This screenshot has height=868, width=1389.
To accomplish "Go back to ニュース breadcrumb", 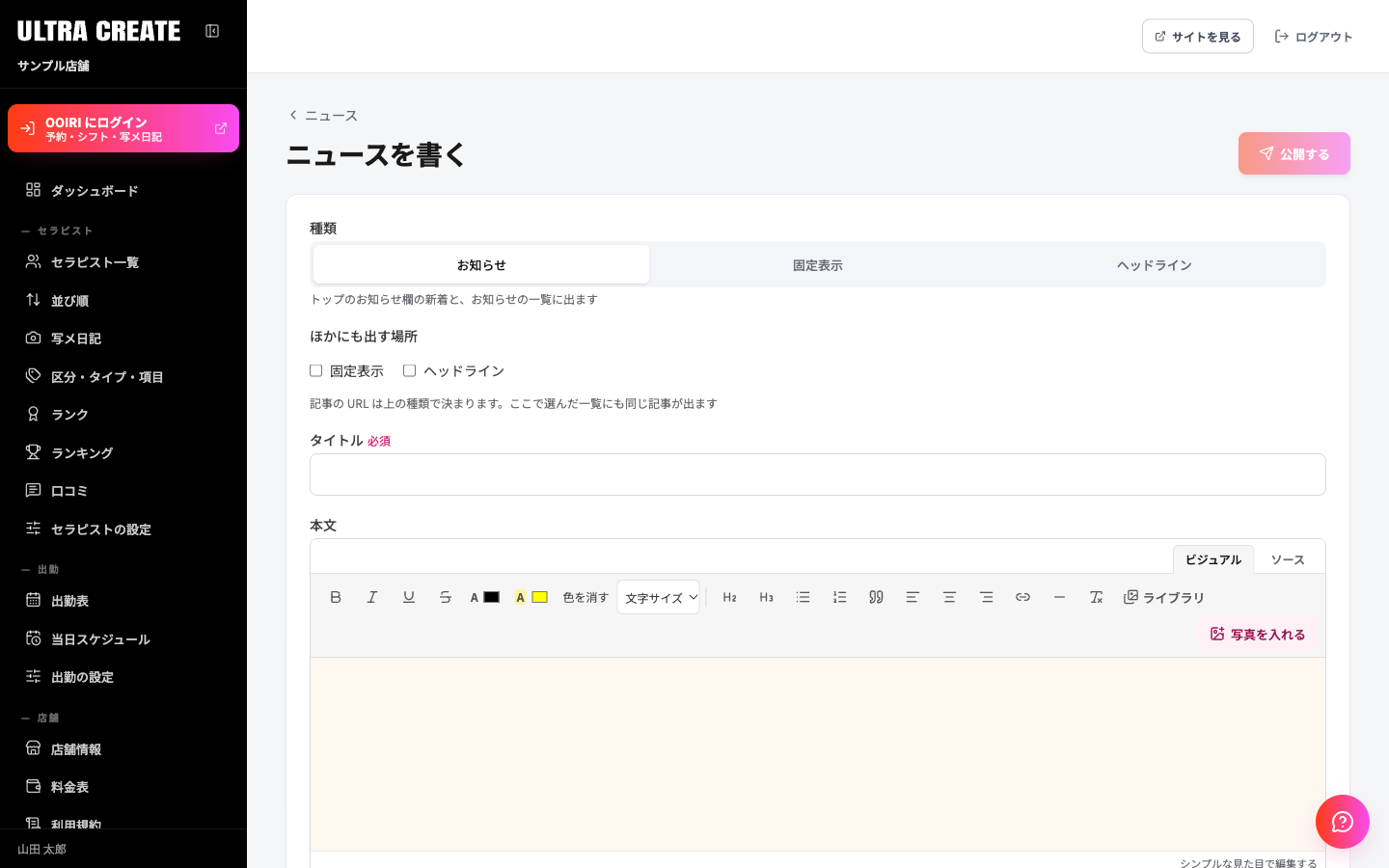I will pos(323,115).
